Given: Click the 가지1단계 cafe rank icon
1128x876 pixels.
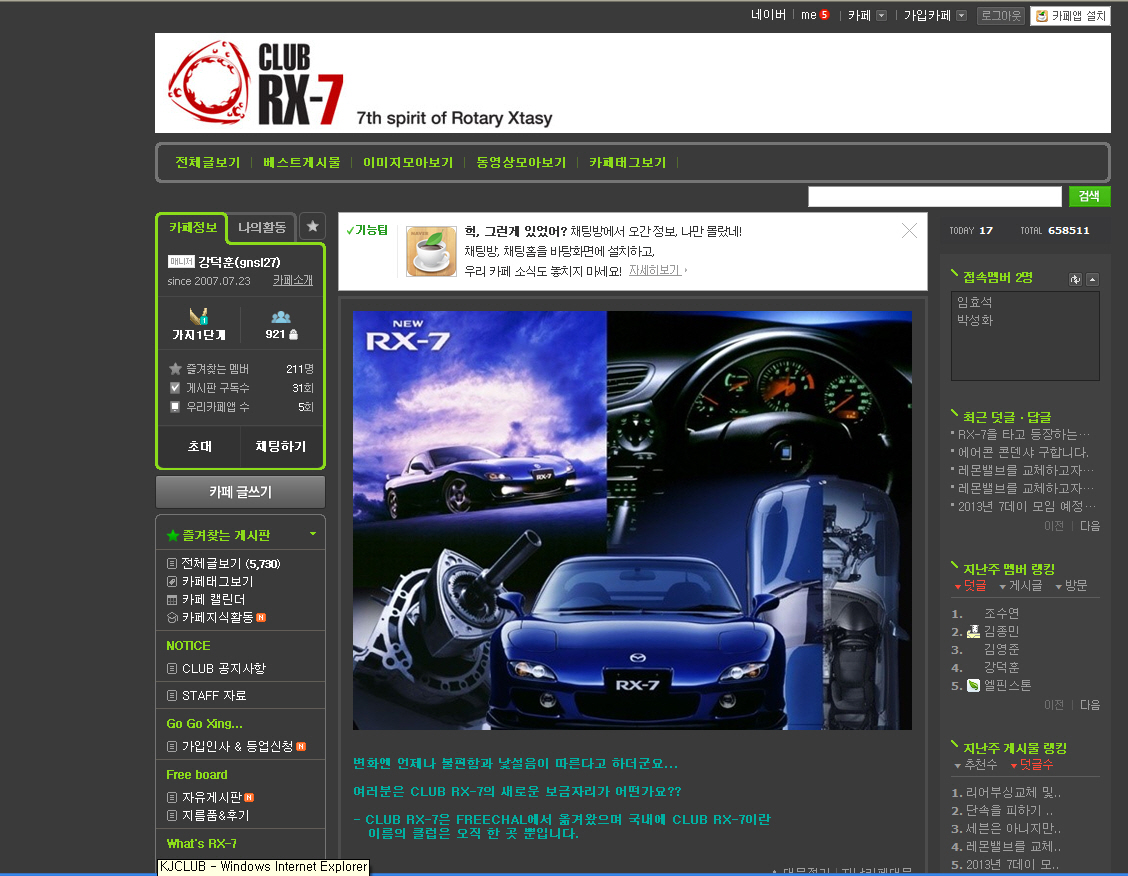Looking at the screenshot, I should click(198, 317).
